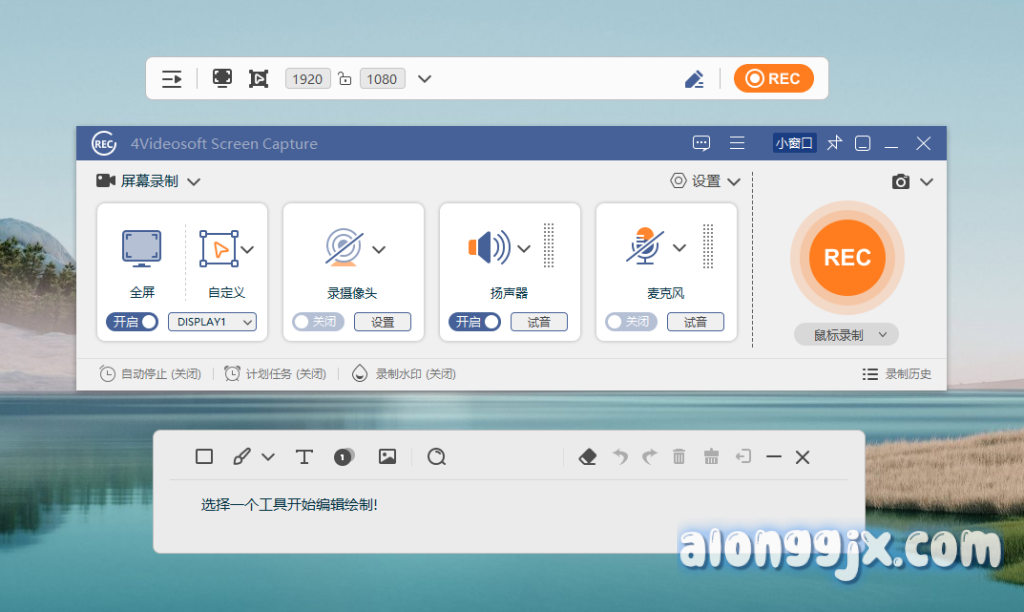Enable the webcam toggle
Screen dimensions: 1024x612
318,322
